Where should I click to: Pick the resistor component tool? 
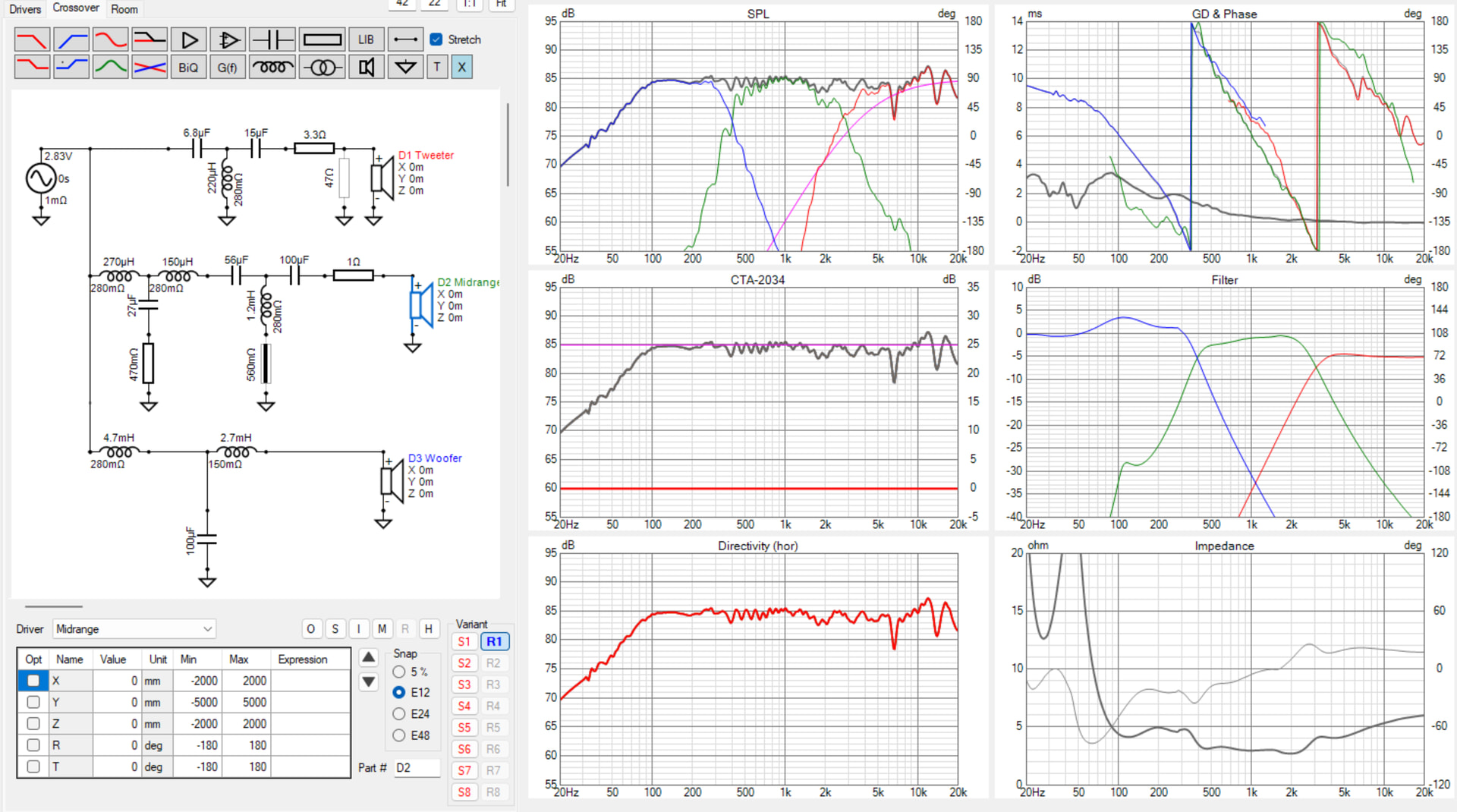pyautogui.click(x=323, y=39)
